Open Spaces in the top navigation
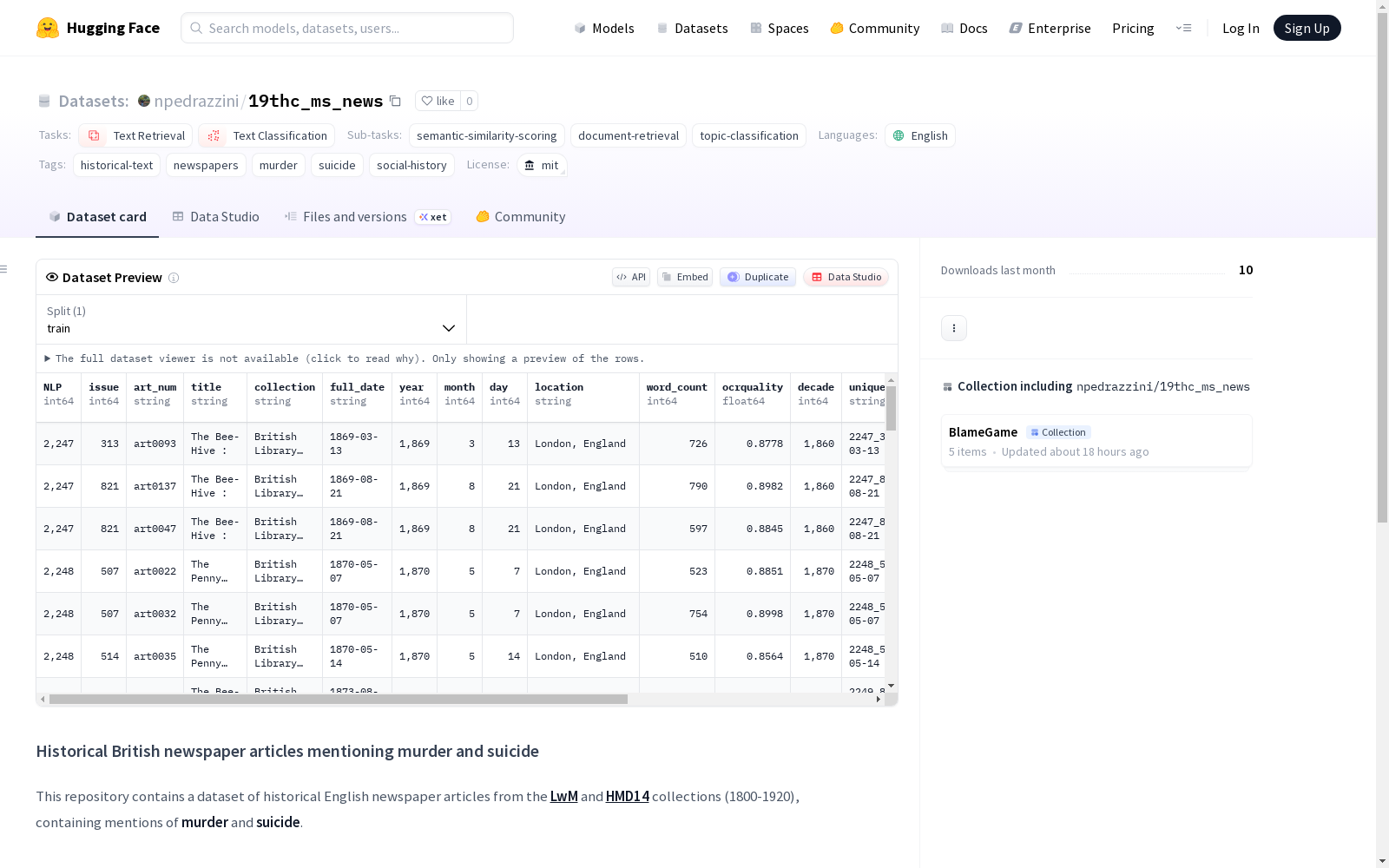Image resolution: width=1389 pixels, height=868 pixels. (780, 28)
